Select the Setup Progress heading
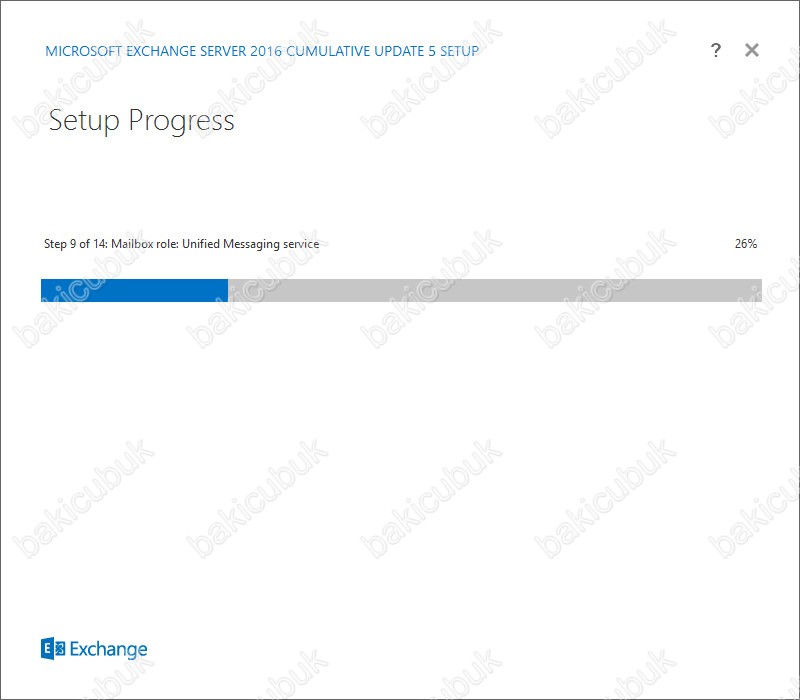800x700 pixels. (141, 121)
